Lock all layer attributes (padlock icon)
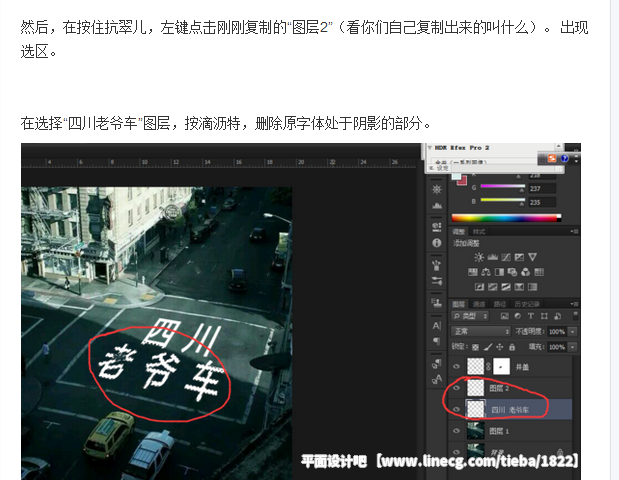The image size is (619, 480). [512, 347]
